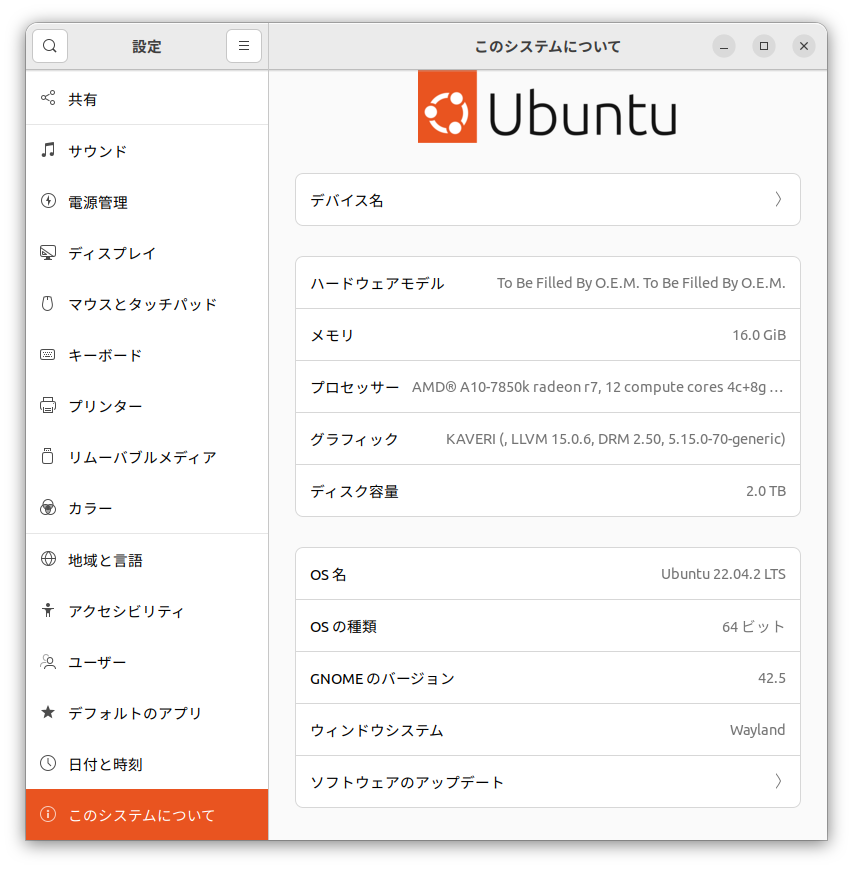
Task: Click the マウスとタッチパッド icon
Action: tap(48, 304)
